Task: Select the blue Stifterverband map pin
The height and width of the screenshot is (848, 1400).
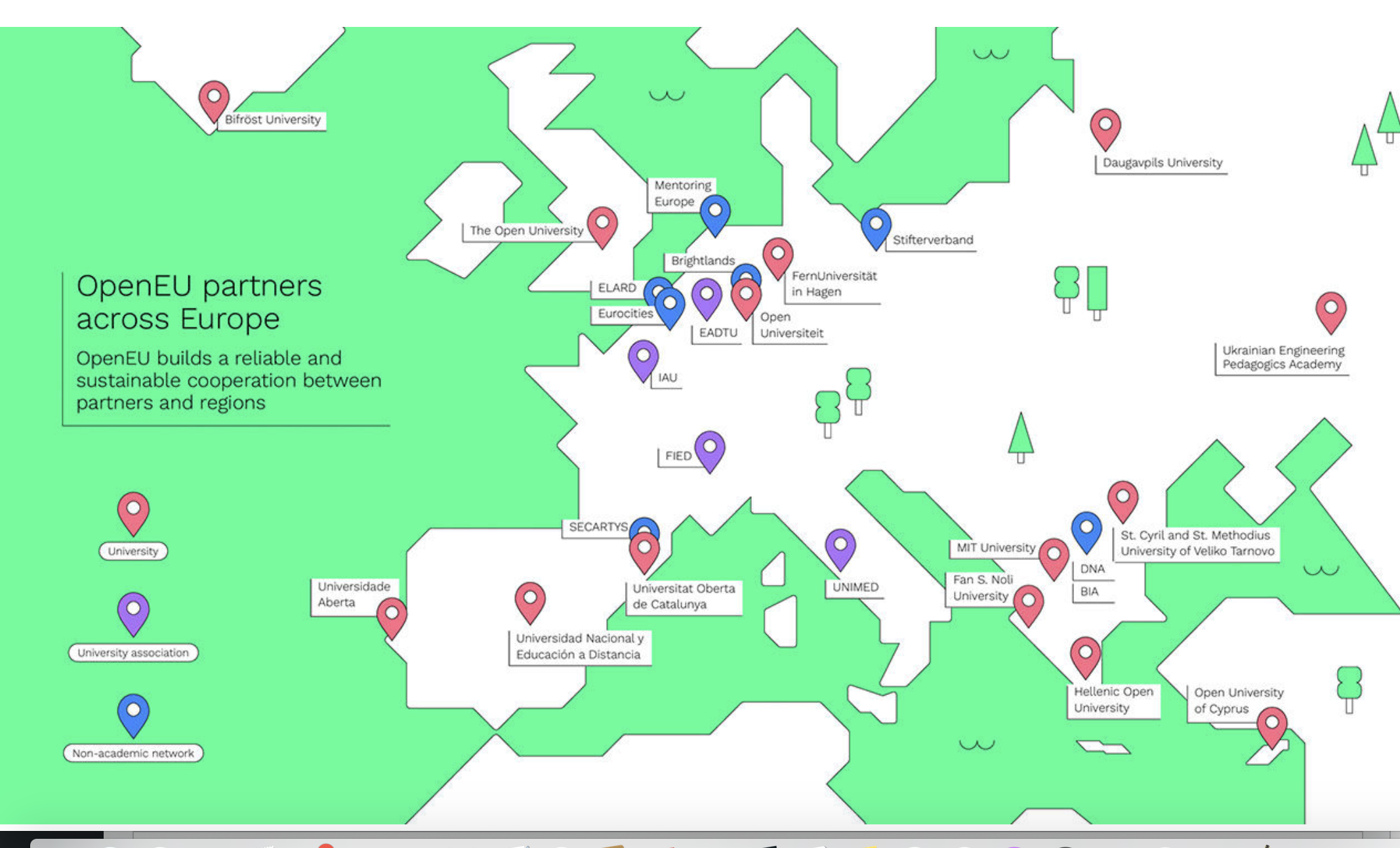Action: 876,228
